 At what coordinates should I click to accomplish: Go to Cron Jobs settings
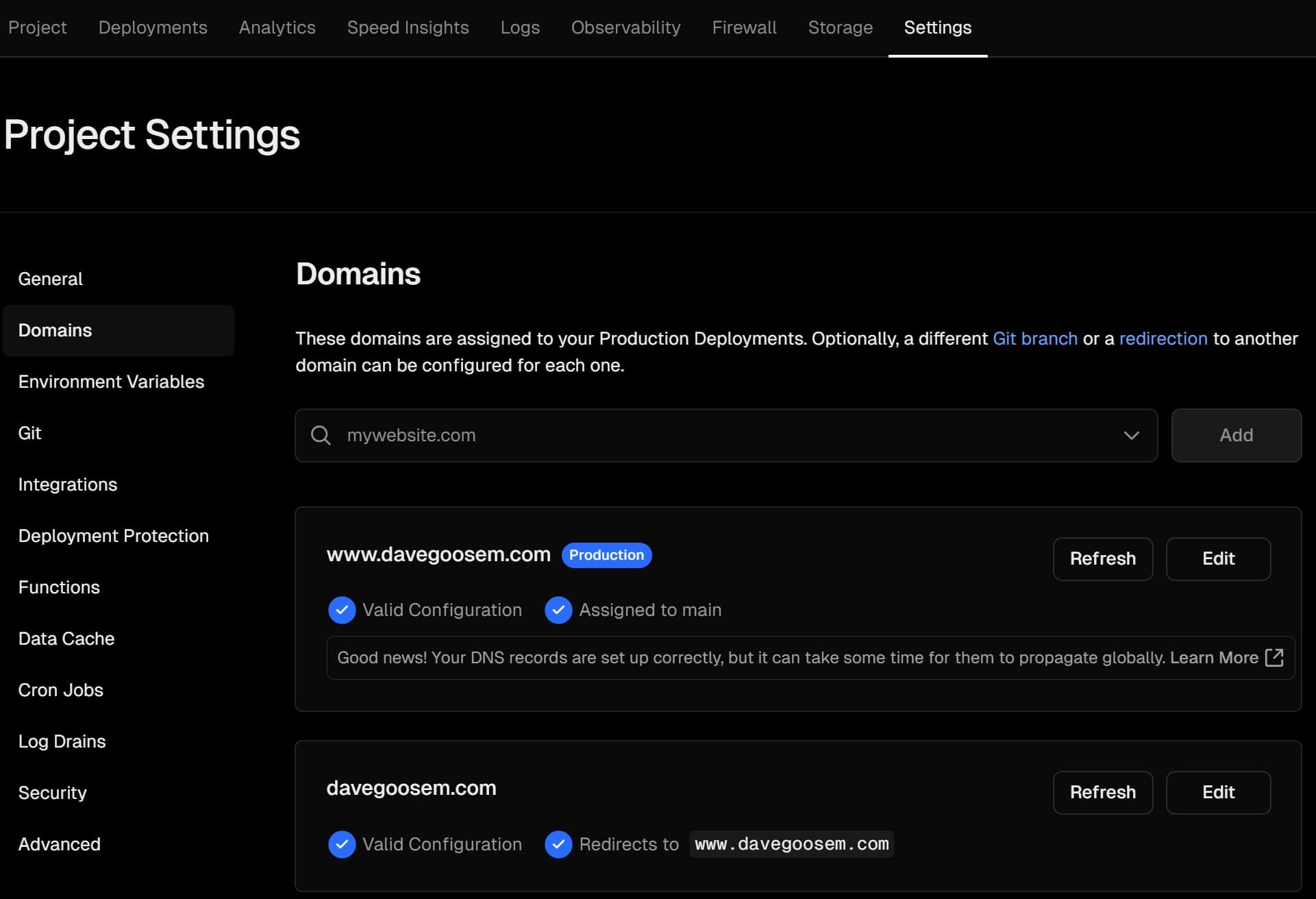(61, 690)
